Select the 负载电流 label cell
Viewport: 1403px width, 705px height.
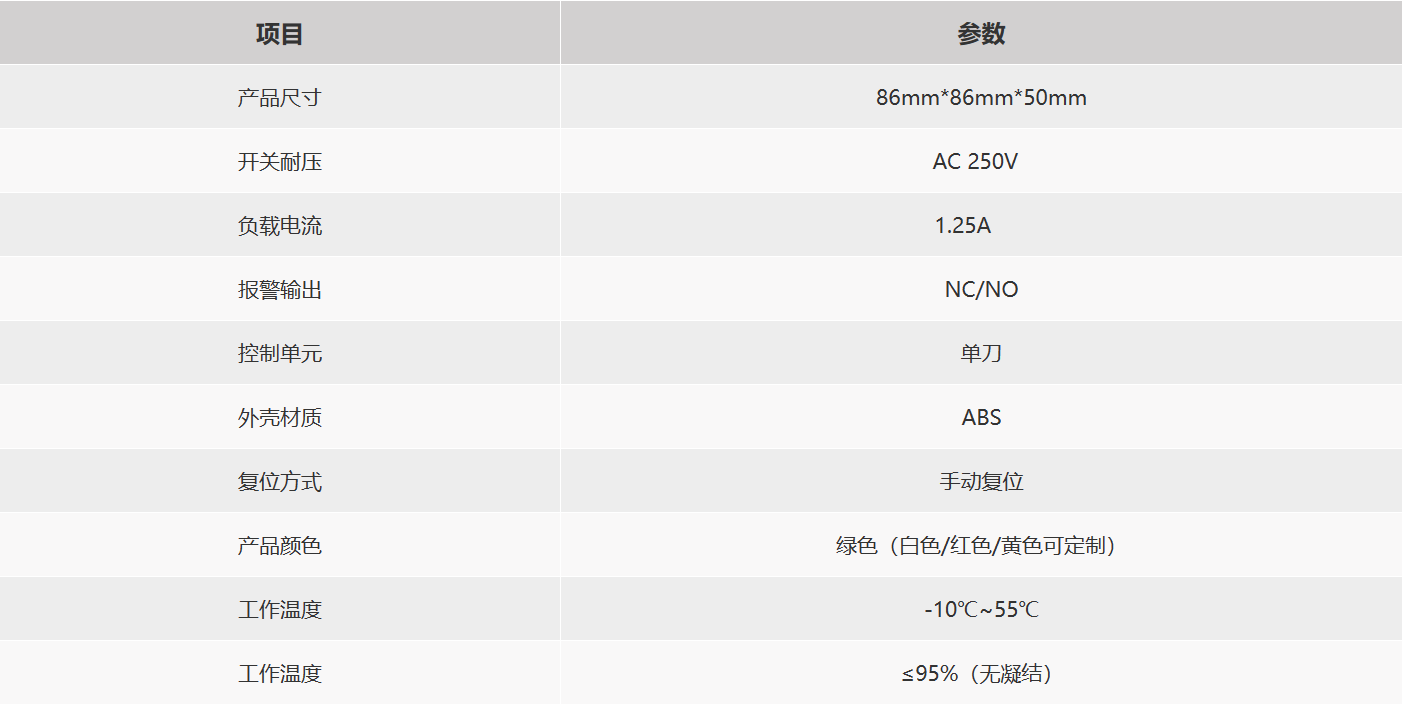pos(280,226)
